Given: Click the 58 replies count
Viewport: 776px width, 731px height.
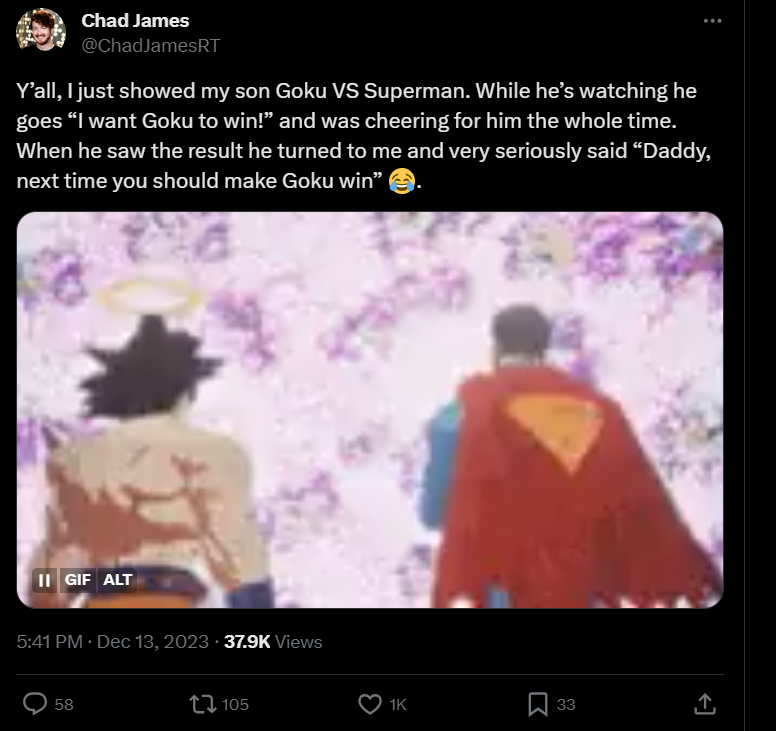Looking at the screenshot, I should (x=64, y=704).
